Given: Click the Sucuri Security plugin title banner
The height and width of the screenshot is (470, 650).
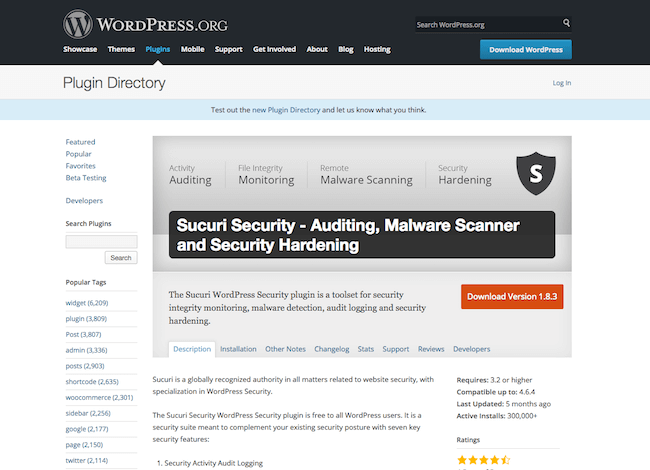Looking at the screenshot, I should pos(362,235).
